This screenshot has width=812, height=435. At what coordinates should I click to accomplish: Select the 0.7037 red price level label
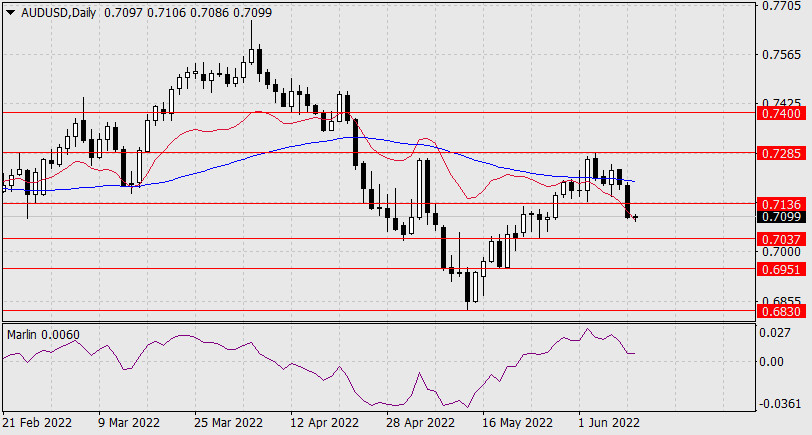[x=781, y=239]
